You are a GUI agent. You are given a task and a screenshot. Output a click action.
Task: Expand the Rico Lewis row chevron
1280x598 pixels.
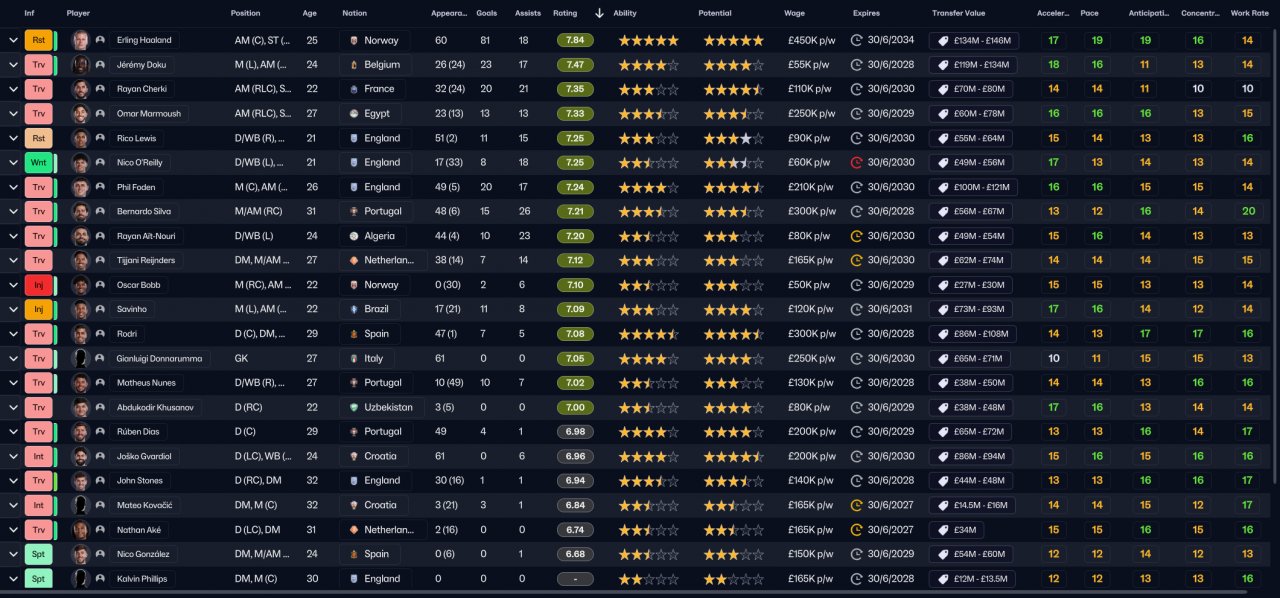[x=13, y=138]
